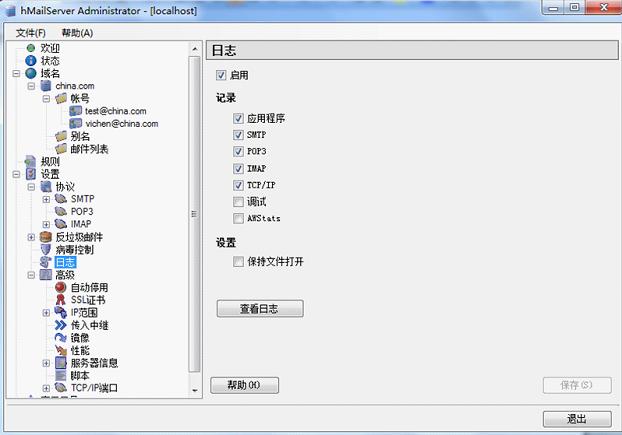The width and height of the screenshot is (622, 435).
Task: Click the 退出 exit button
Action: tap(577, 419)
